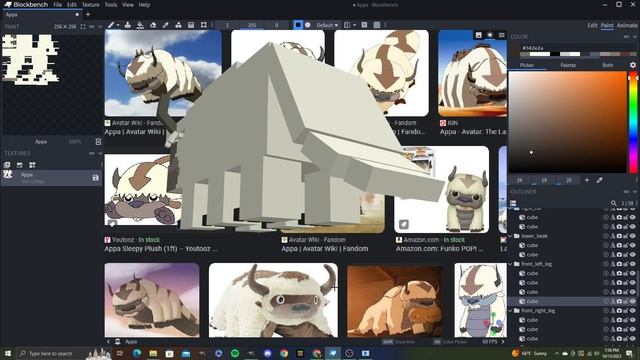The width and height of the screenshot is (640, 360).
Task: Choose the circle brush shape
Action: (308, 25)
